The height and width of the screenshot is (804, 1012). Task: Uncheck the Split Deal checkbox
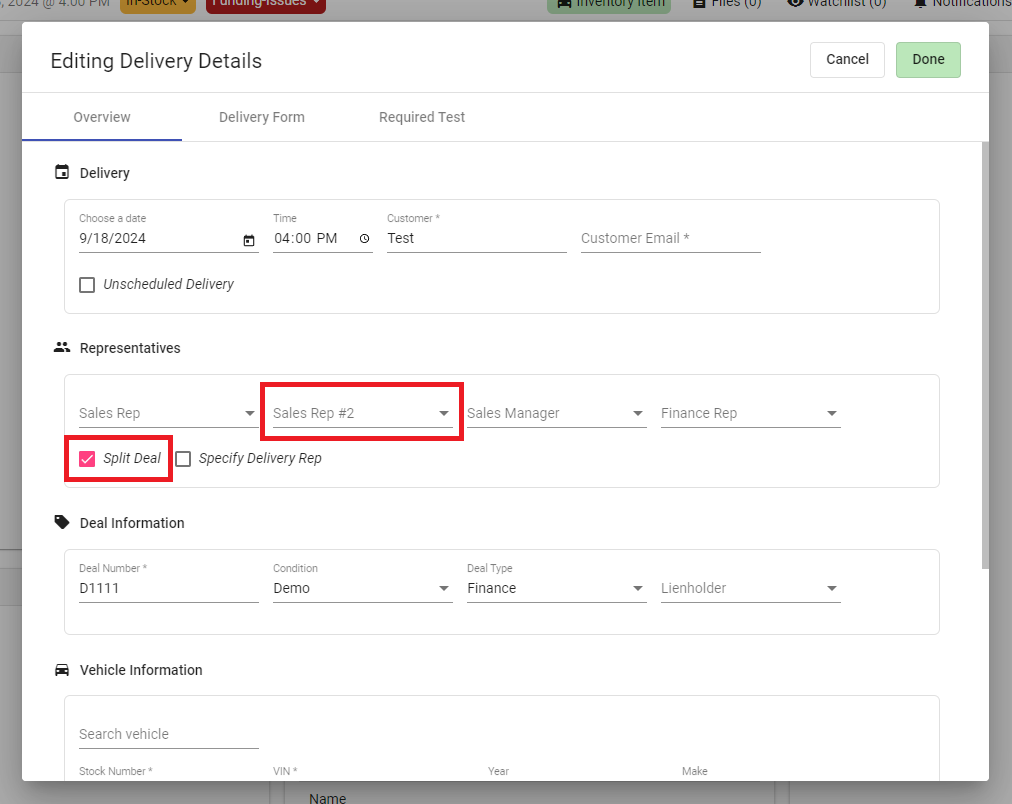[x=85, y=458]
